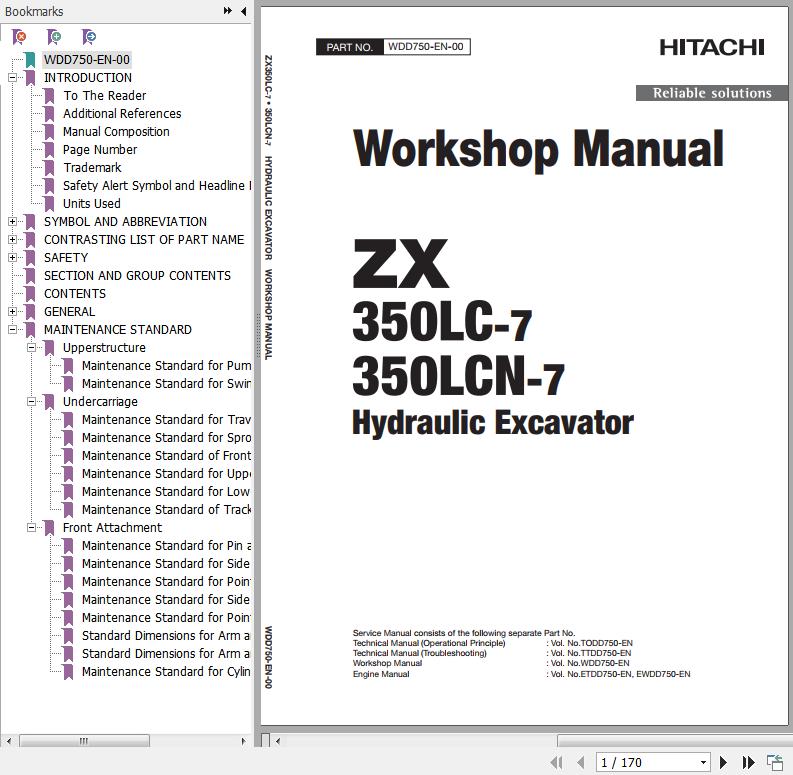This screenshot has height=775, width=793.
Task: Click the page view mode icon
Action: [775, 762]
